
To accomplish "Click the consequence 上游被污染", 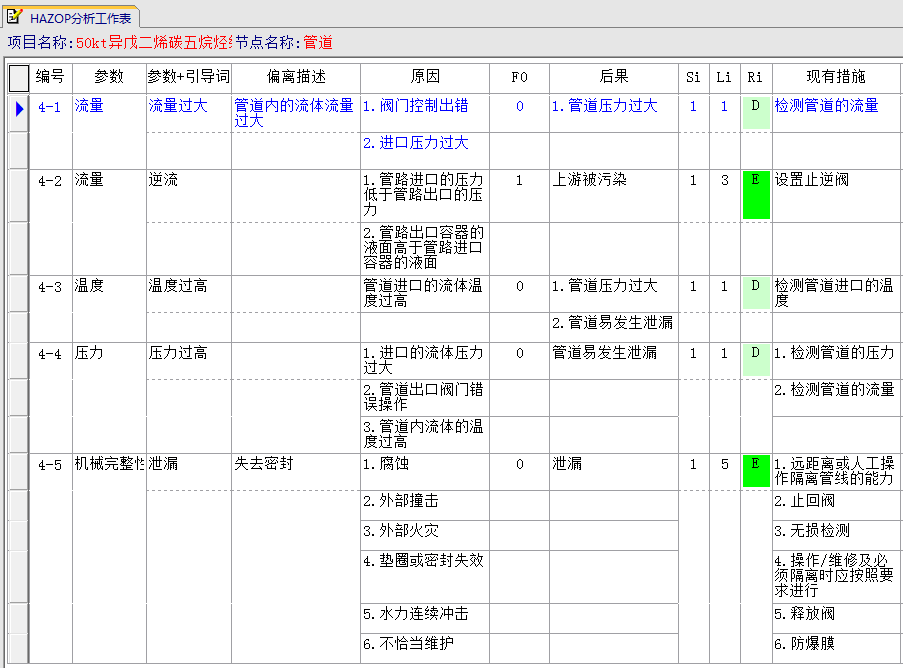I will [x=614, y=195].
